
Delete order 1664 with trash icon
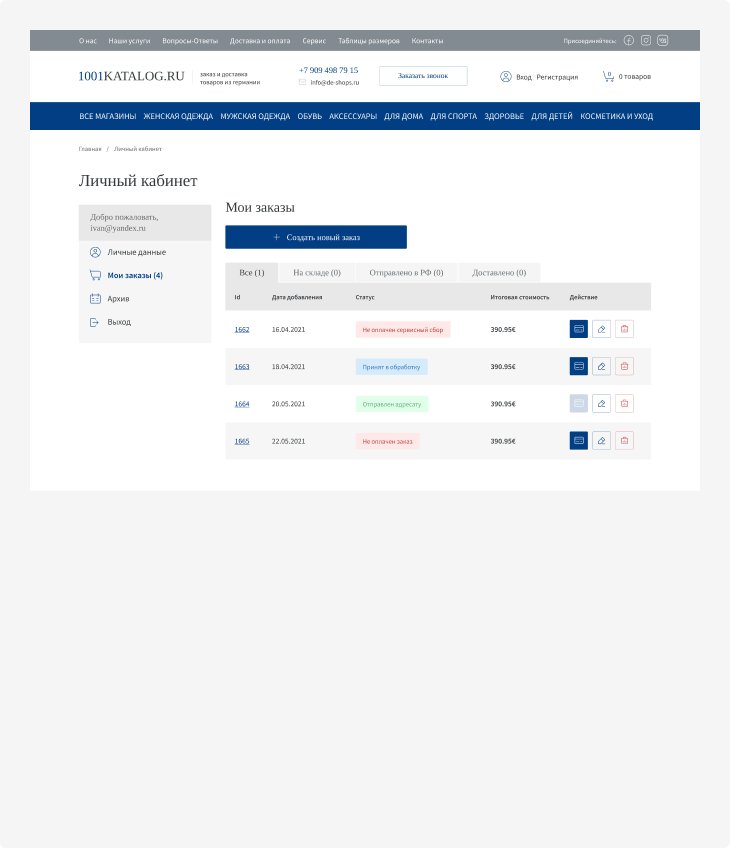point(624,403)
